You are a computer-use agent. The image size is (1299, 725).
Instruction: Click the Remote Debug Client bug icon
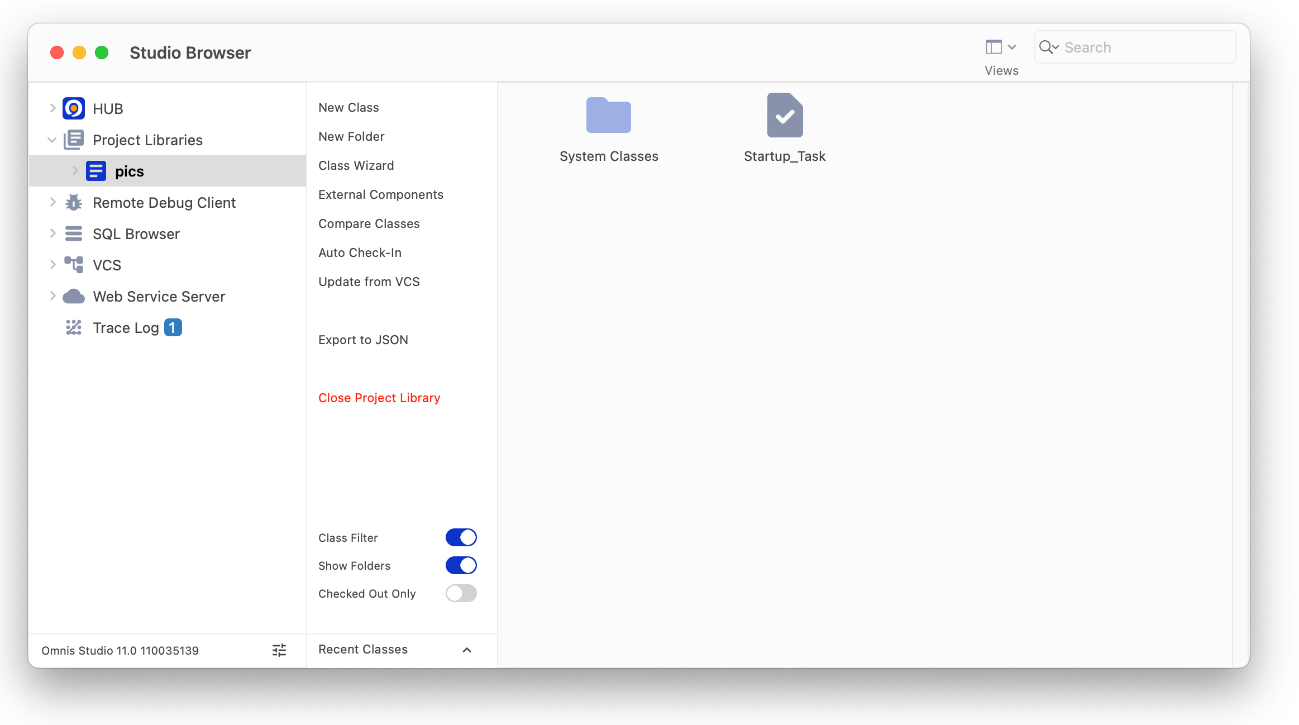point(73,202)
